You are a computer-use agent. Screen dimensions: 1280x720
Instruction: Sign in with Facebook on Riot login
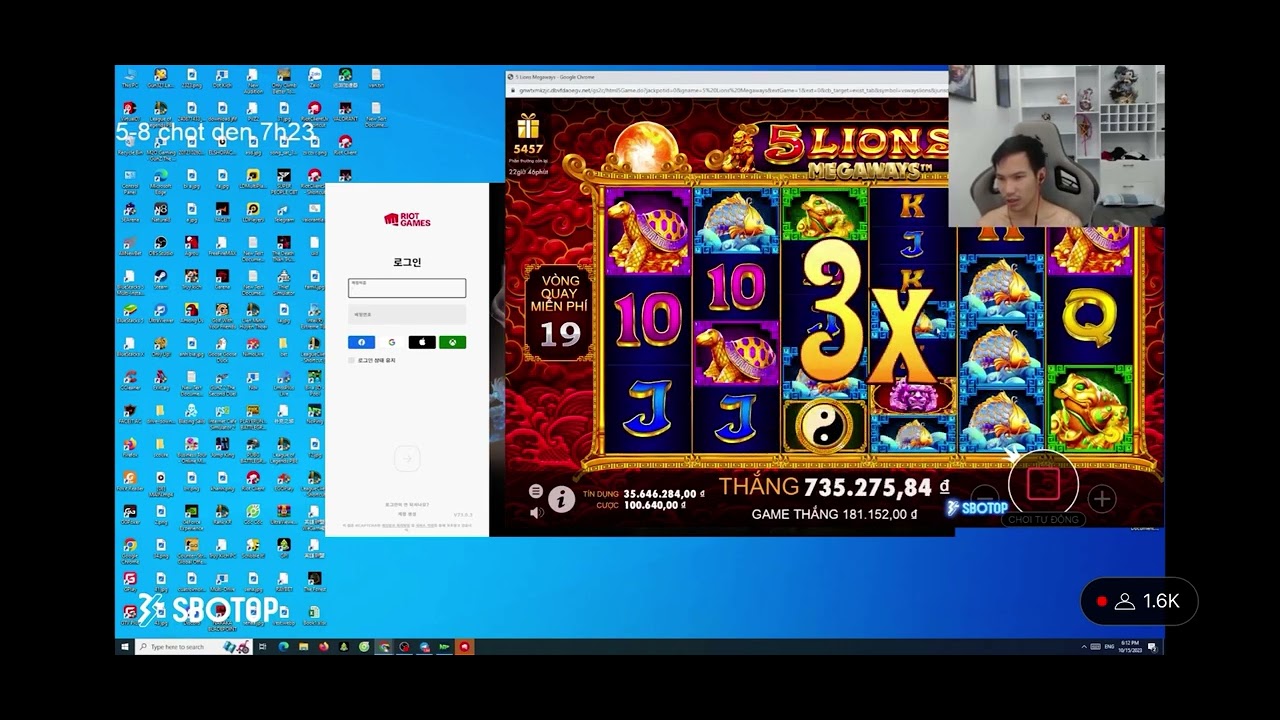click(361, 342)
